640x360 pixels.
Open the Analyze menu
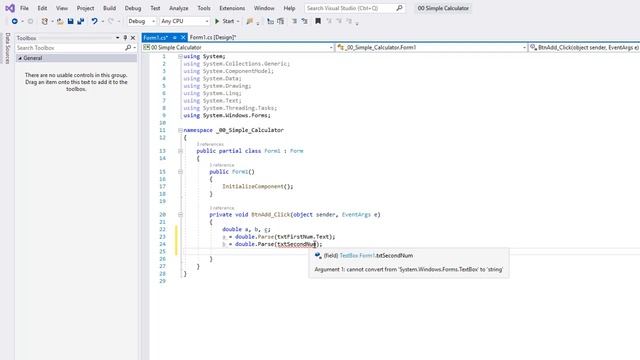(179, 8)
